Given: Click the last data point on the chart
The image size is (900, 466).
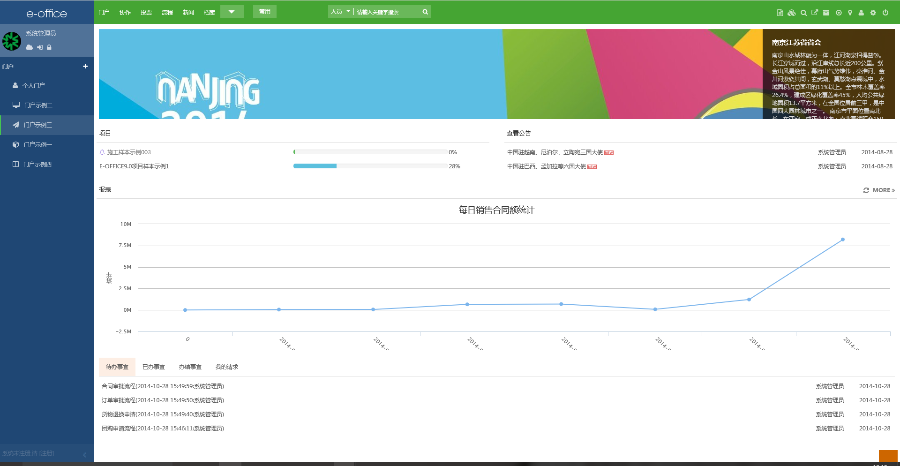Looking at the screenshot, I should (843, 239).
